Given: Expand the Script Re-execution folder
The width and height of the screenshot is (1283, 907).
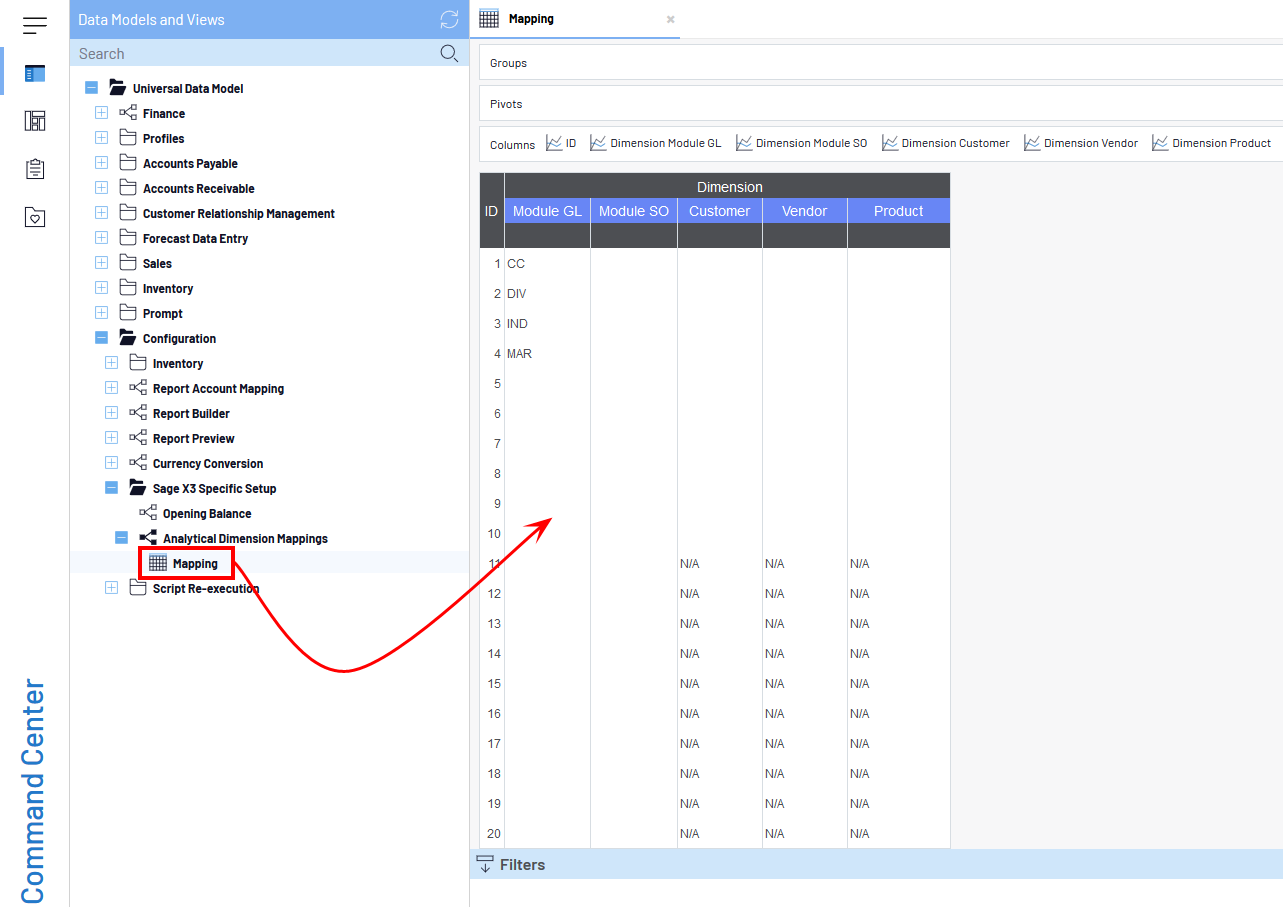Looking at the screenshot, I should pyautogui.click(x=112, y=588).
